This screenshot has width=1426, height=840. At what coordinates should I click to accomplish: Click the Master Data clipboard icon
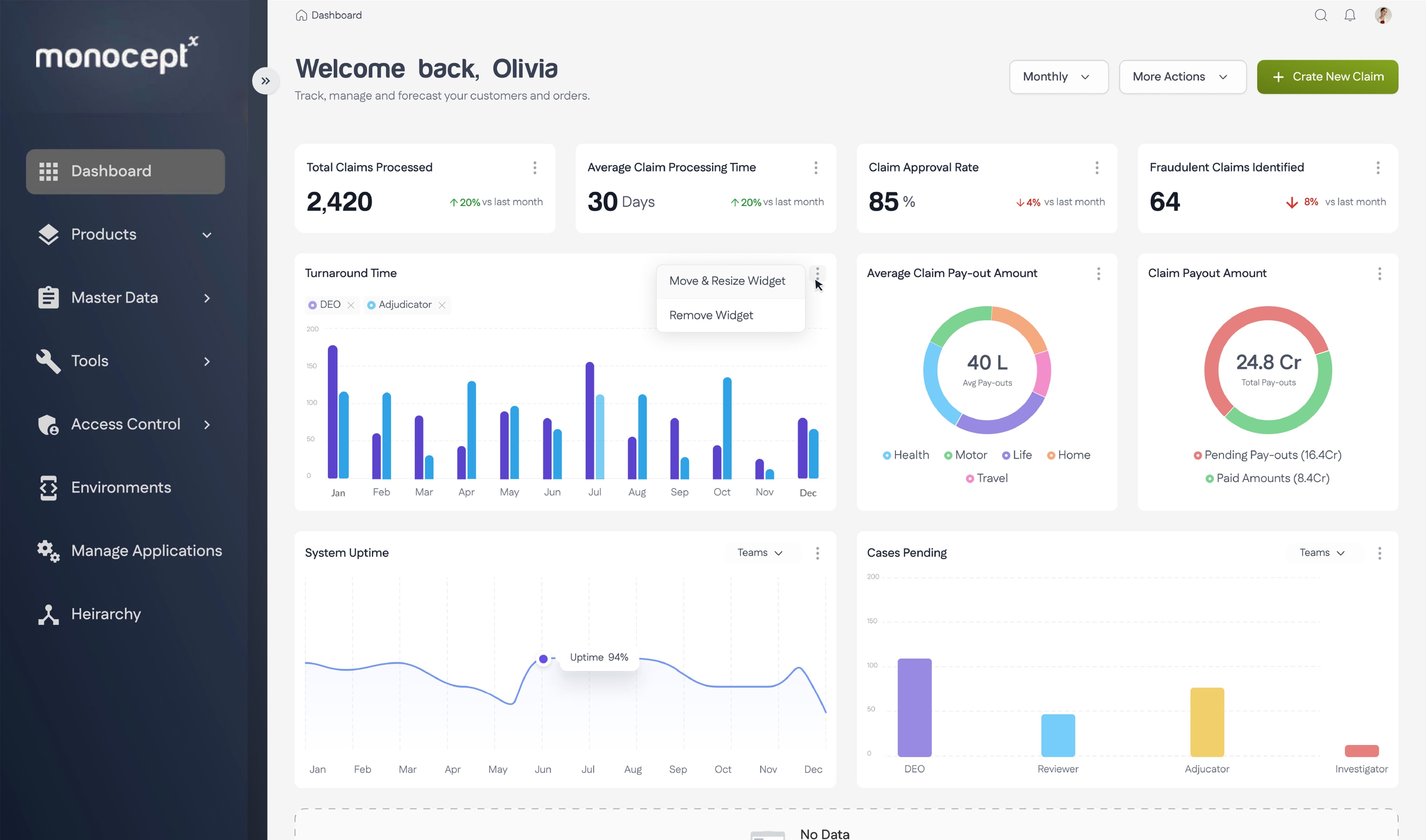click(x=49, y=297)
